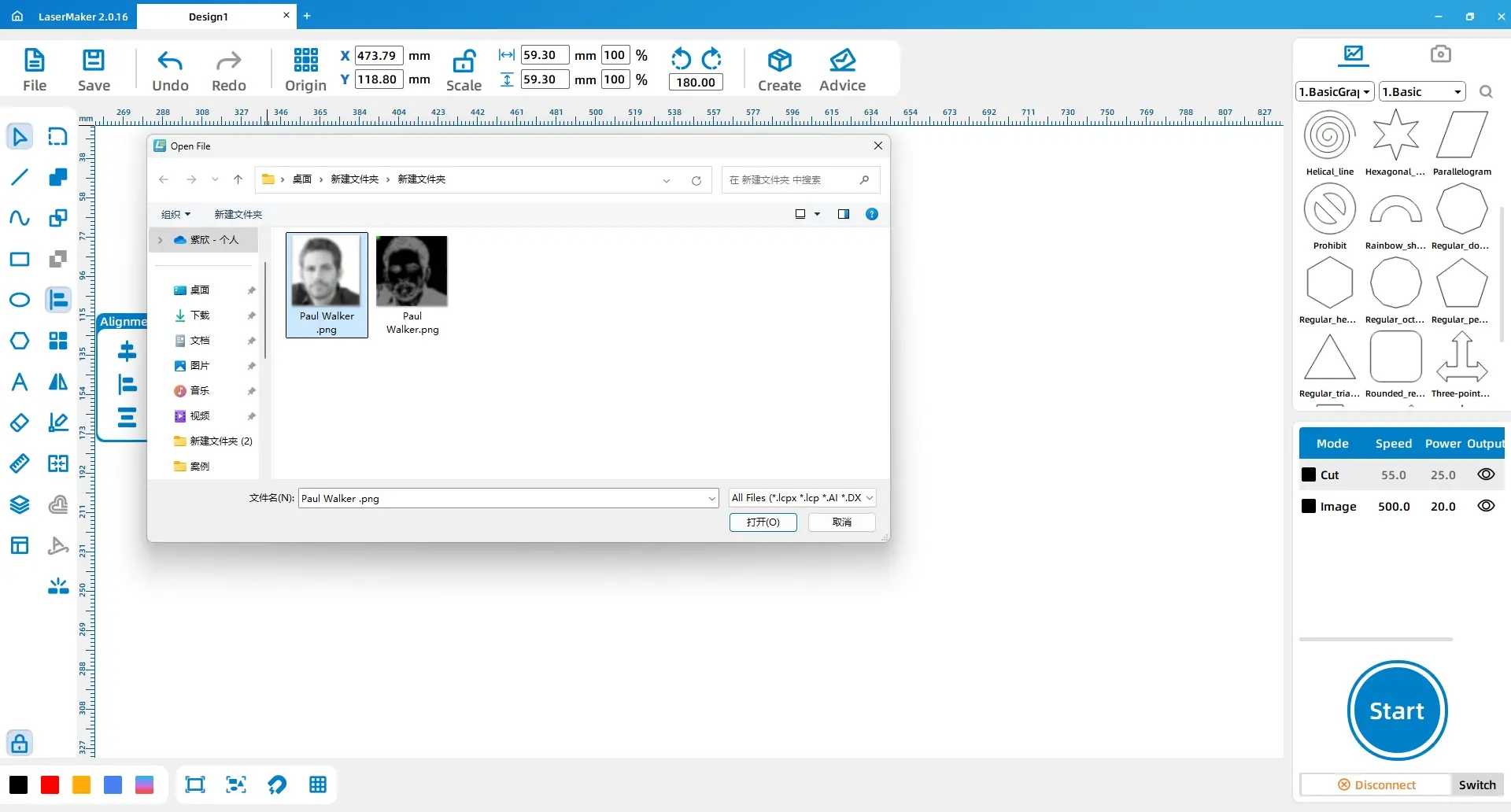Click the mirror flip tool

coord(58,382)
